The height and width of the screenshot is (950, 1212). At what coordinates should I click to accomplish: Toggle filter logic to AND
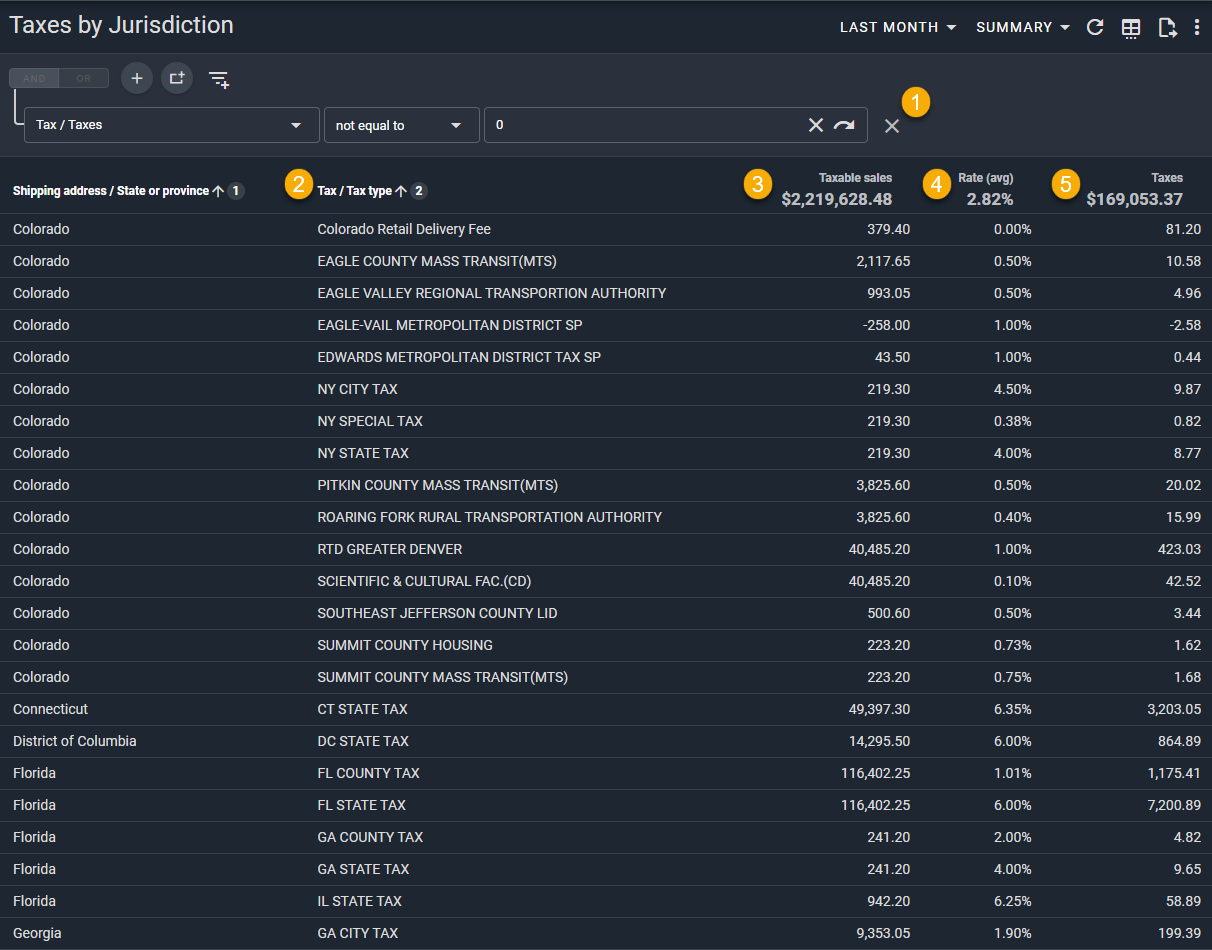34,78
